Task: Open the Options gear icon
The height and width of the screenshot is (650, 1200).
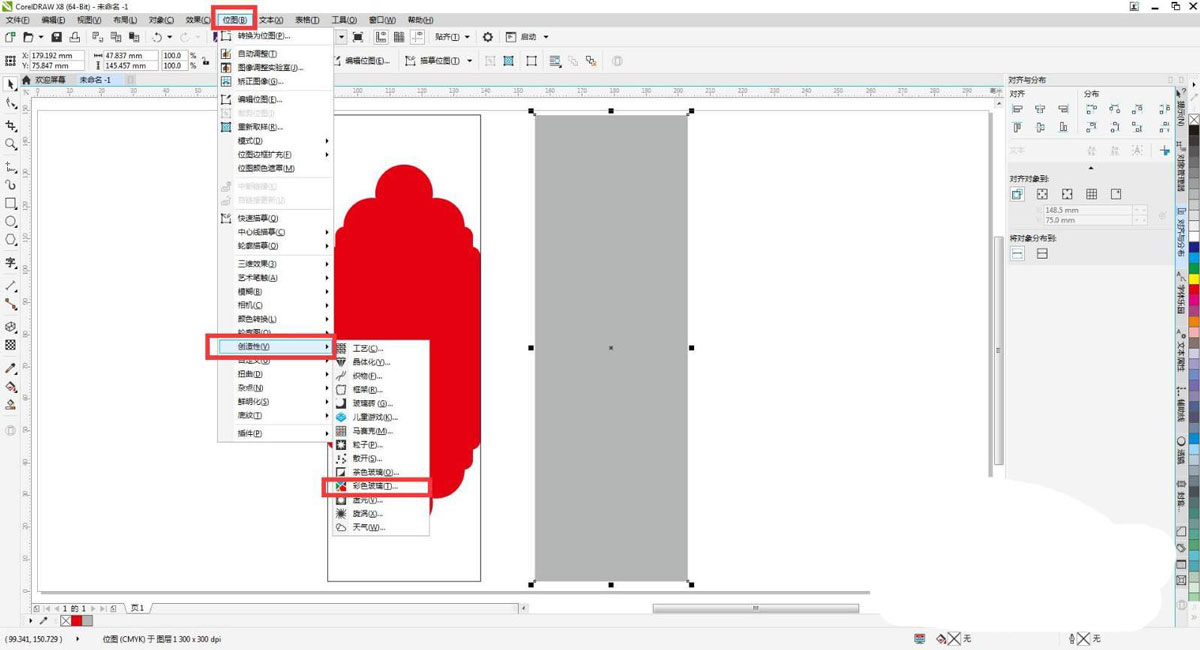Action: pyautogui.click(x=488, y=37)
